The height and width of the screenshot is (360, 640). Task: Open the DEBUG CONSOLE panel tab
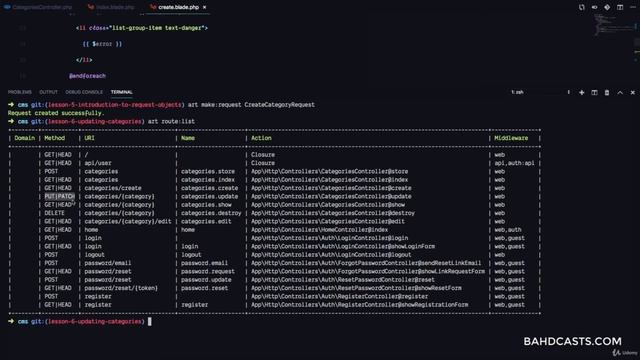[x=84, y=92]
